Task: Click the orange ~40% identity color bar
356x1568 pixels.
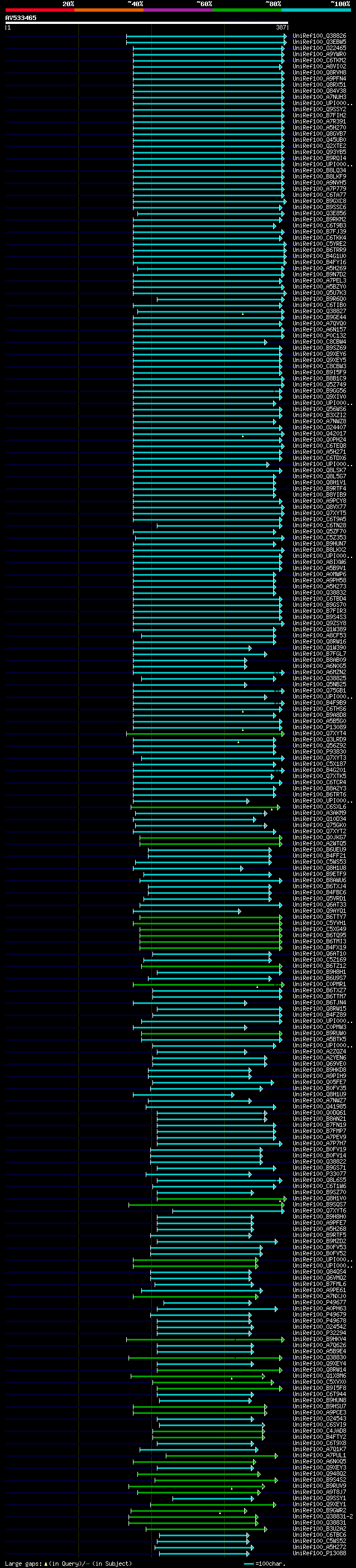Action: tap(109, 10)
